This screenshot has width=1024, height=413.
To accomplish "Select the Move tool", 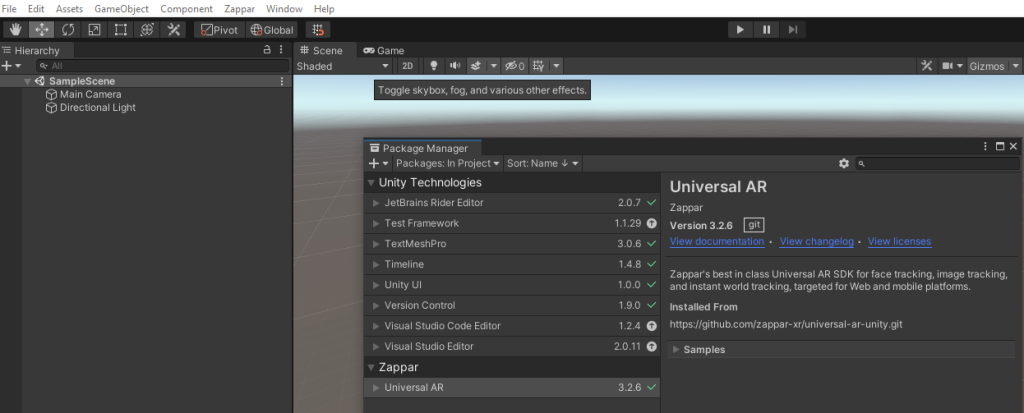I will click(x=41, y=30).
